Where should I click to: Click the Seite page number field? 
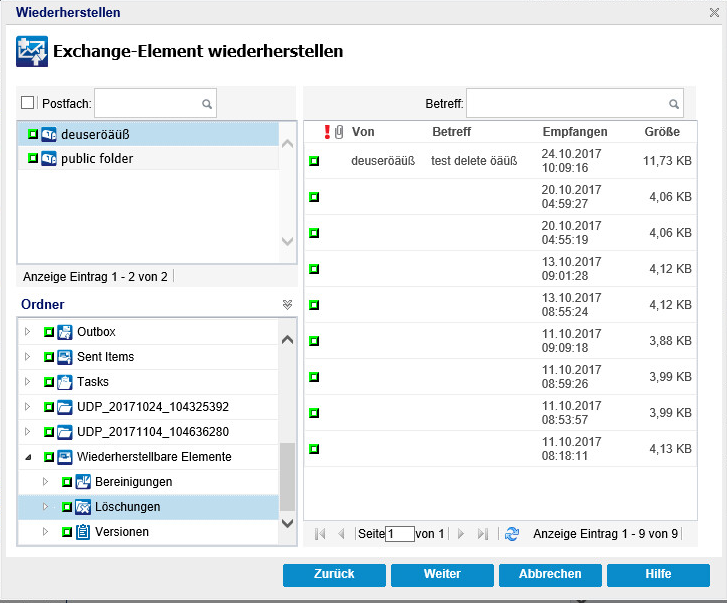click(399, 534)
